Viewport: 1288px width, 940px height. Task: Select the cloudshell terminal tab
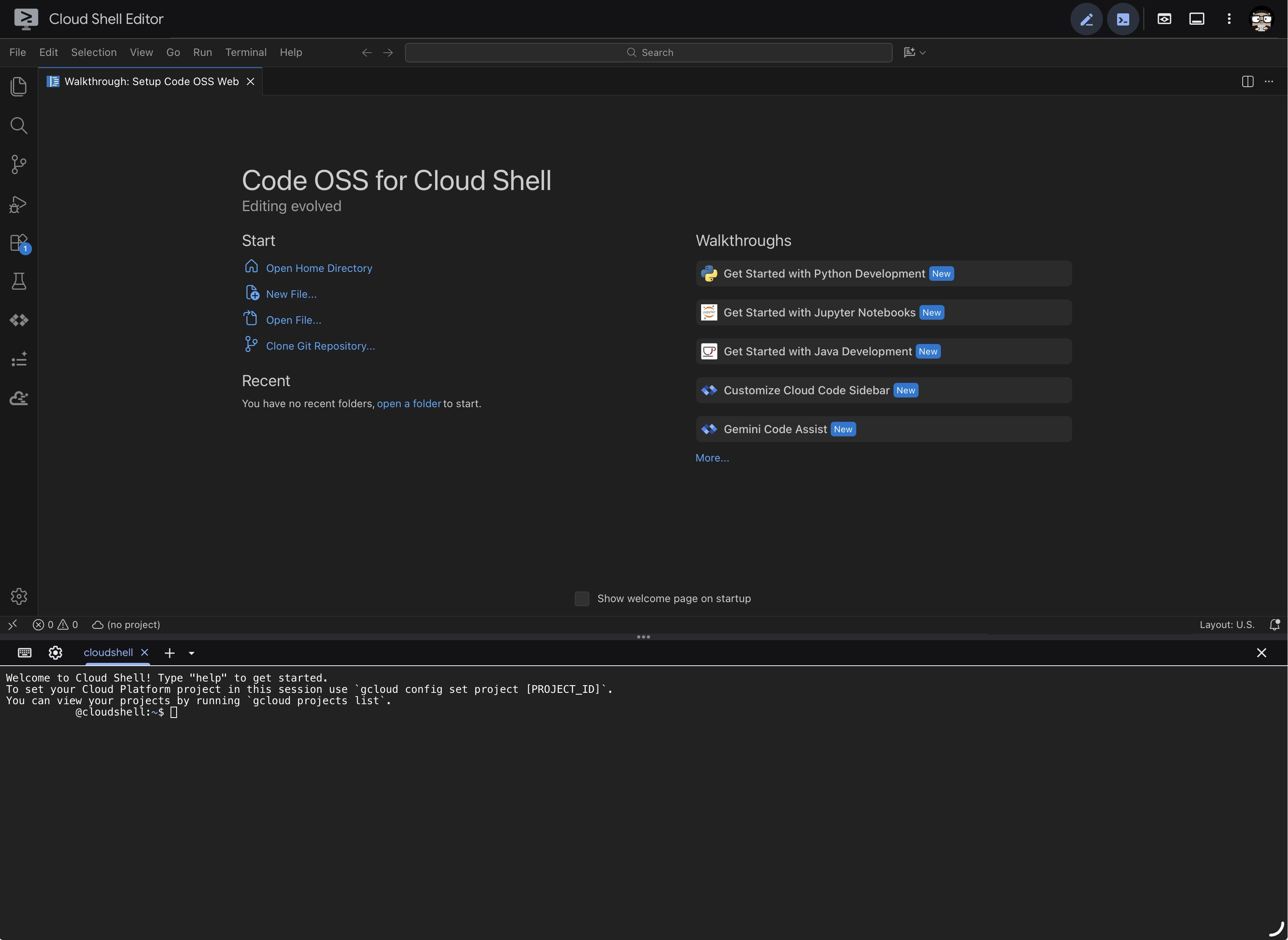point(108,653)
